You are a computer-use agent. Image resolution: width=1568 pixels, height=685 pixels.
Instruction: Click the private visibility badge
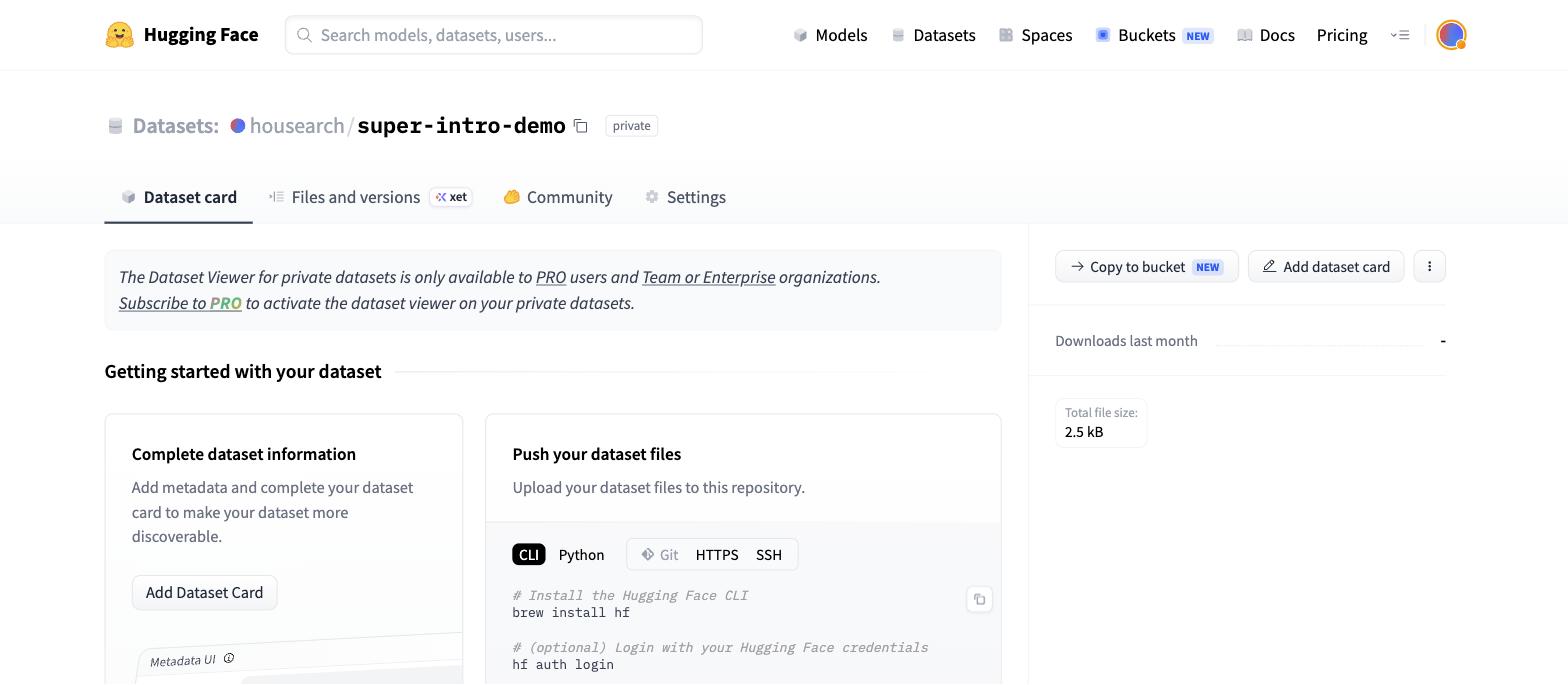coord(631,126)
